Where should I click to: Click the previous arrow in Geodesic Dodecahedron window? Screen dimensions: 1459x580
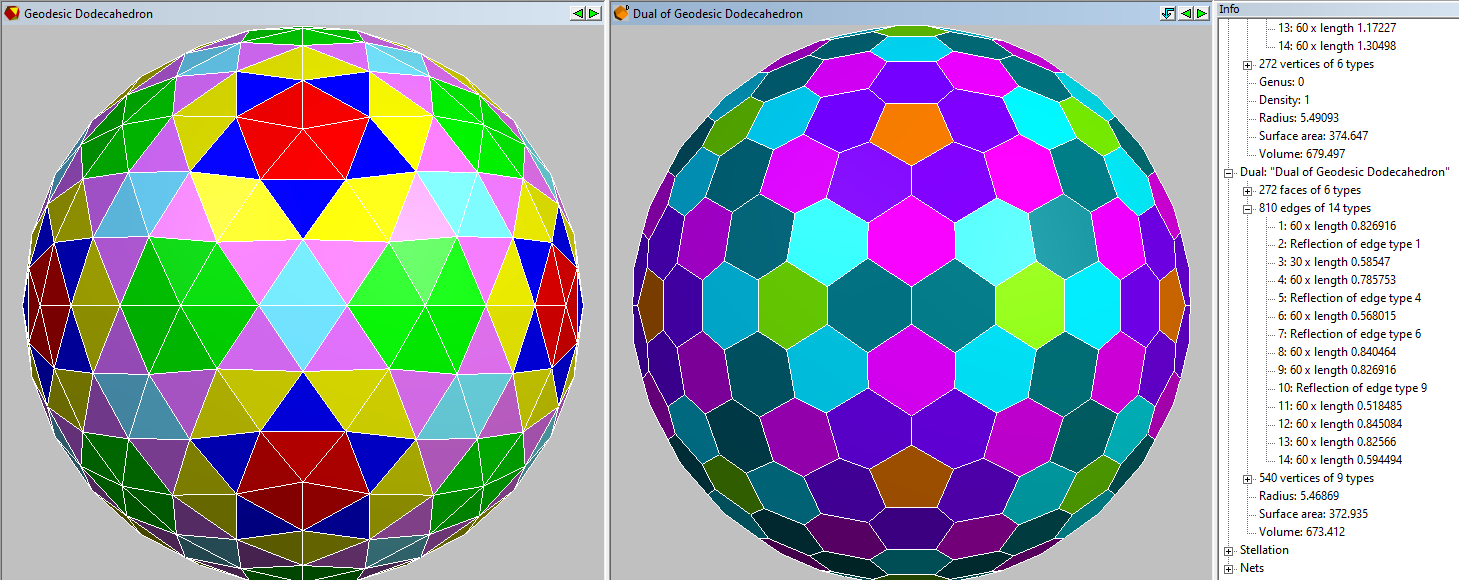577,13
